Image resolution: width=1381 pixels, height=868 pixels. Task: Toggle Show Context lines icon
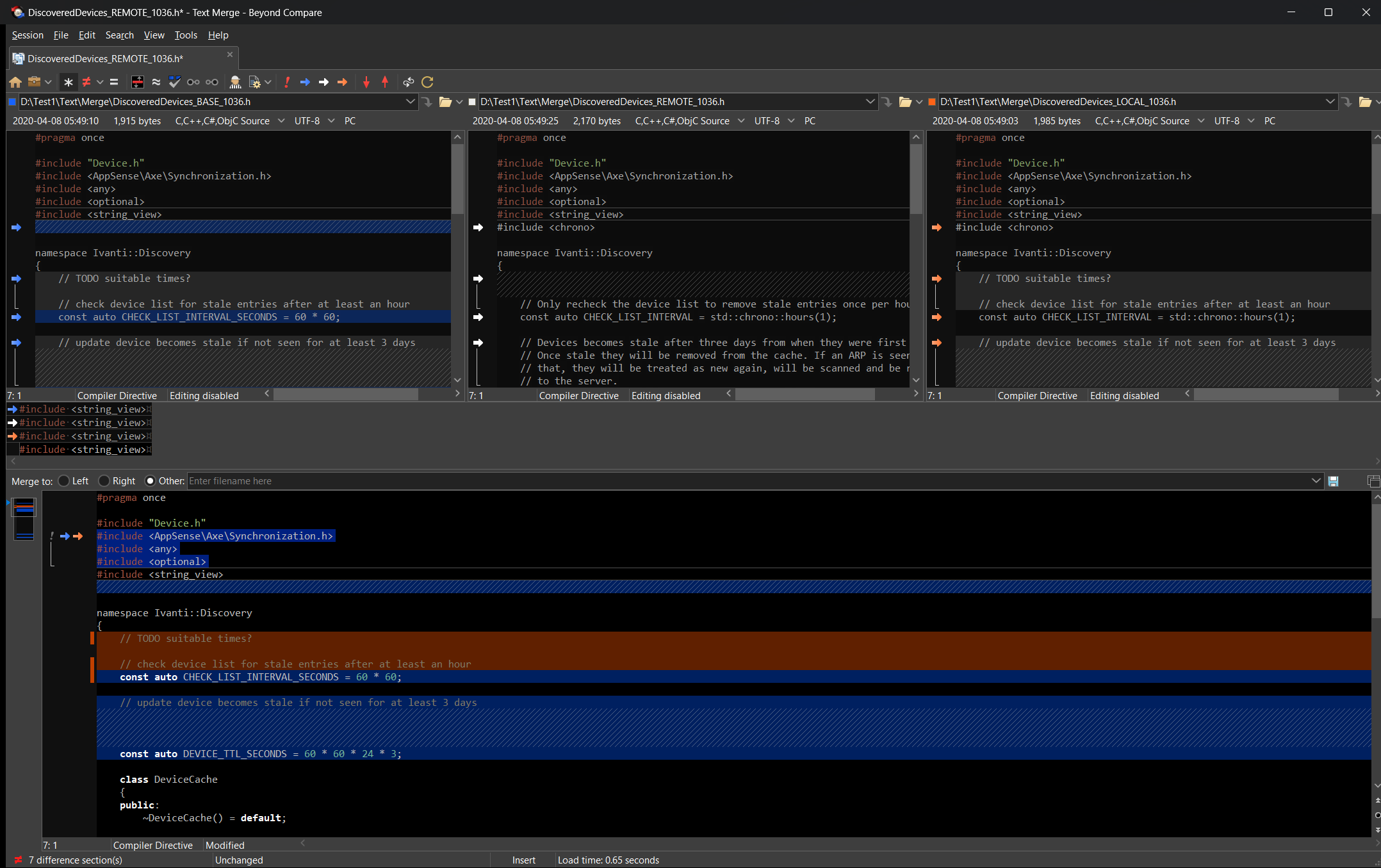[x=138, y=82]
